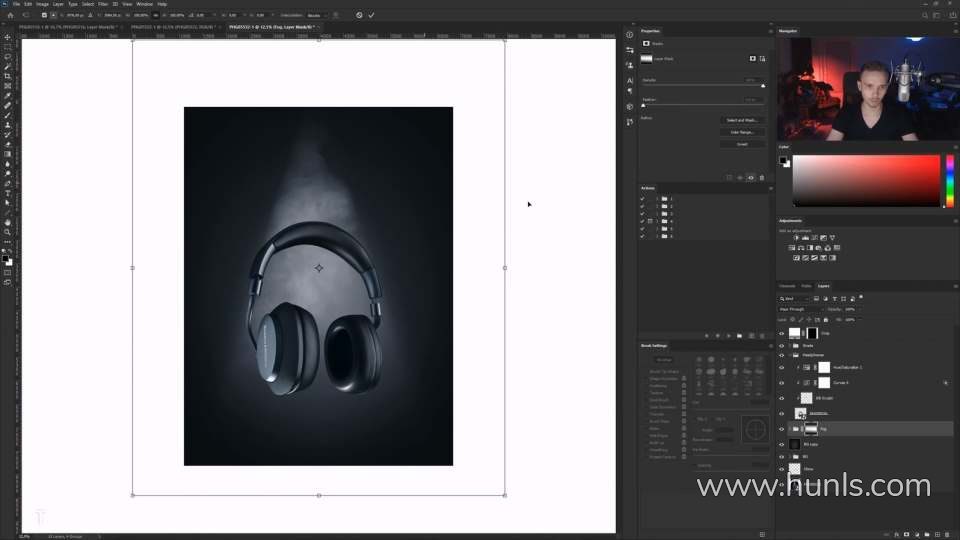This screenshot has width=960, height=540.
Task: Select the Zoom tool
Action: tap(7, 232)
